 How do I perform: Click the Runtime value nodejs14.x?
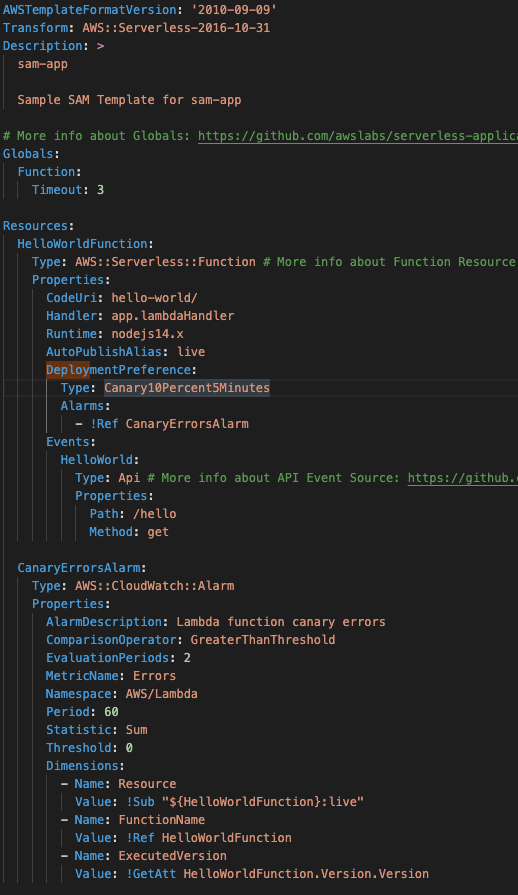tap(147, 334)
